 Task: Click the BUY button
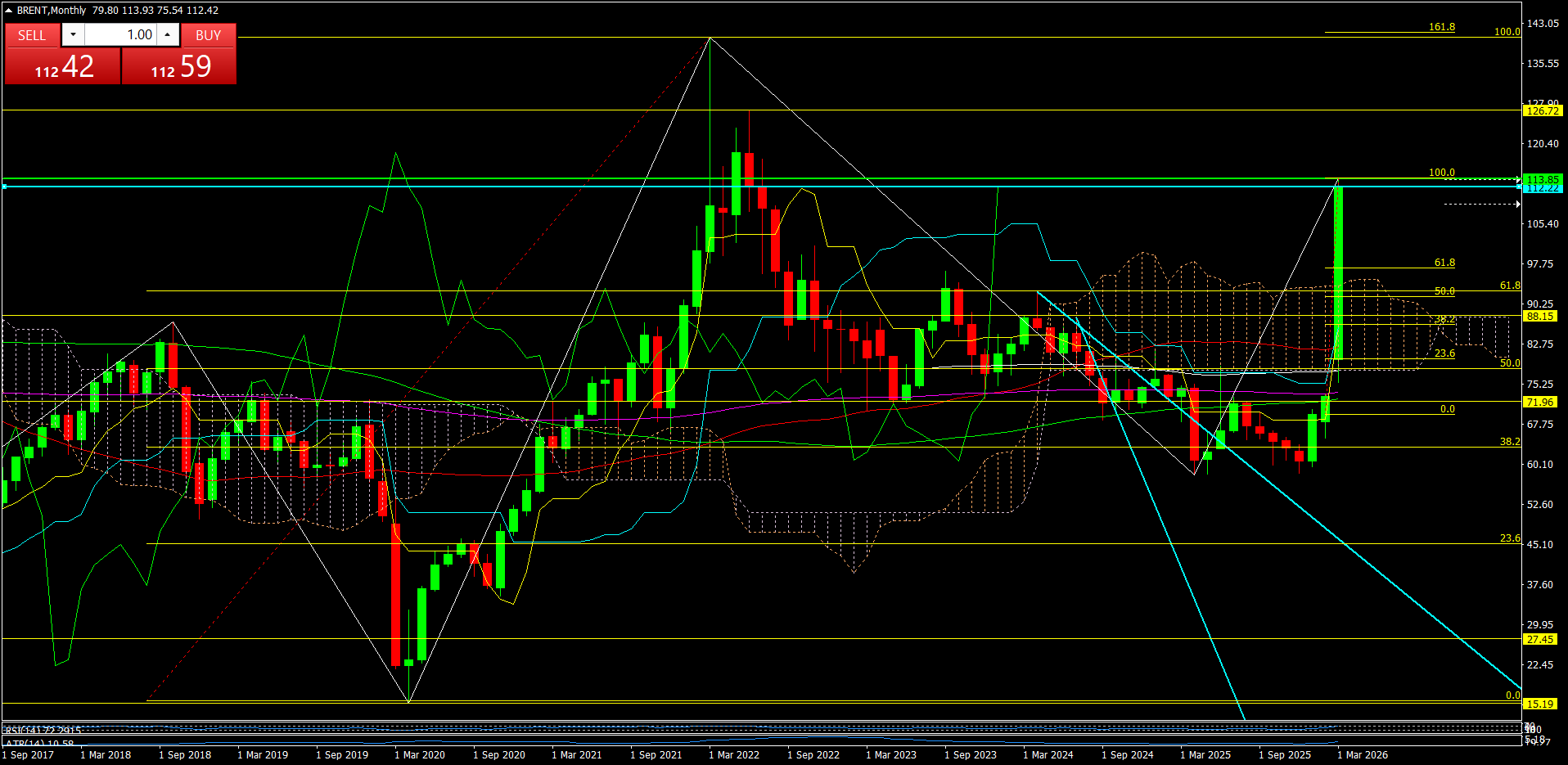tap(208, 35)
